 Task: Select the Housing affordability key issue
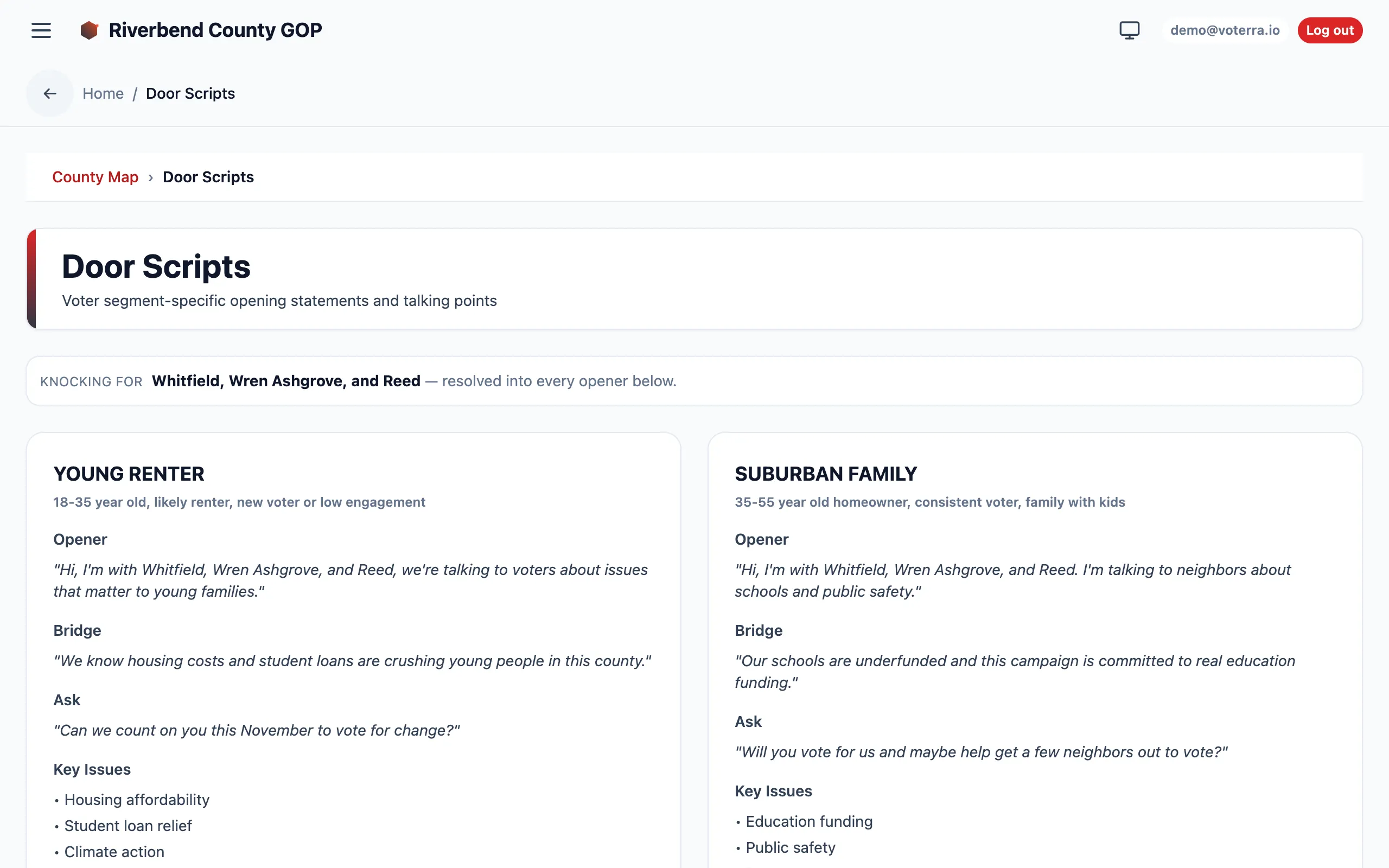[x=137, y=800]
